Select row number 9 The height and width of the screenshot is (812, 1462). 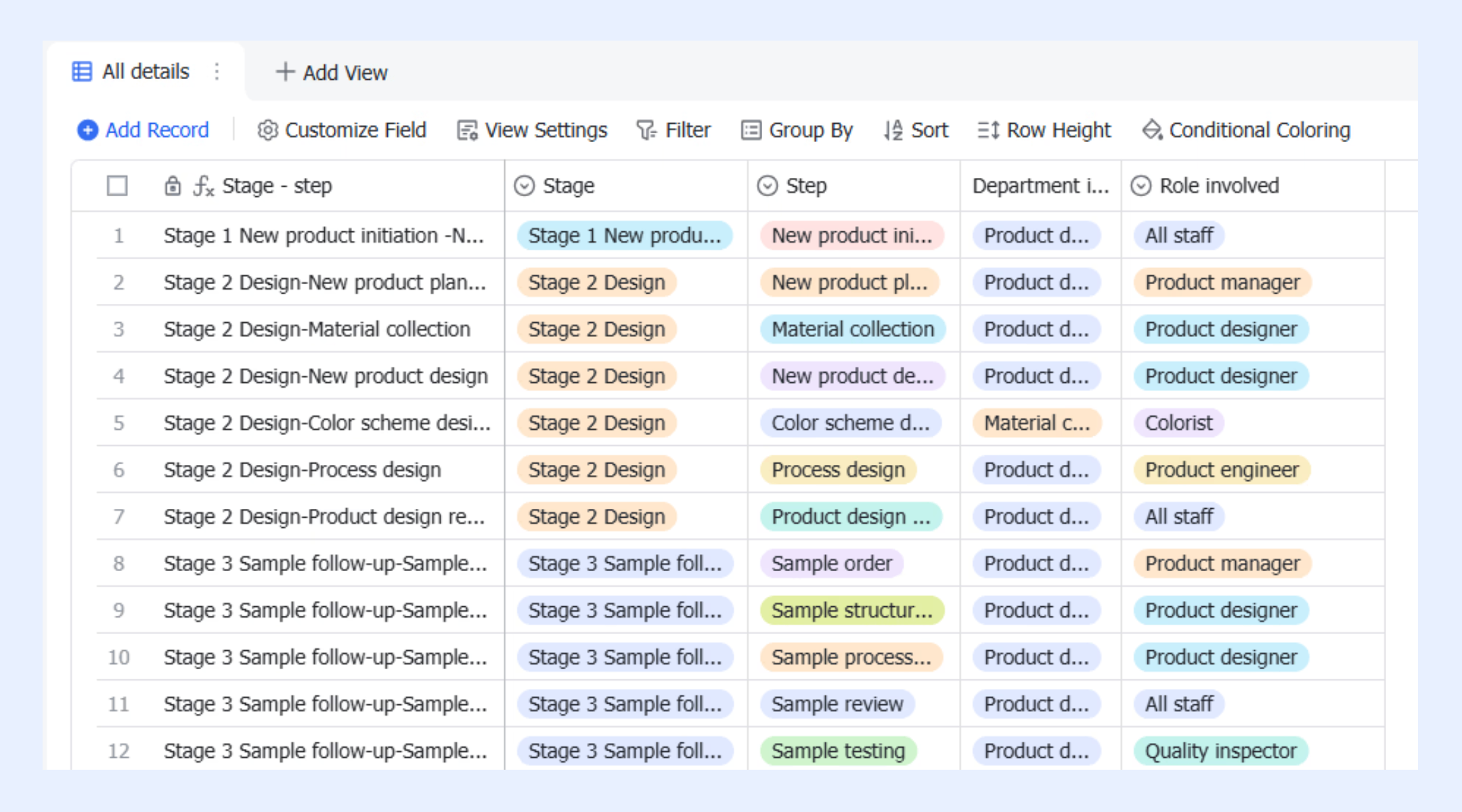(118, 610)
